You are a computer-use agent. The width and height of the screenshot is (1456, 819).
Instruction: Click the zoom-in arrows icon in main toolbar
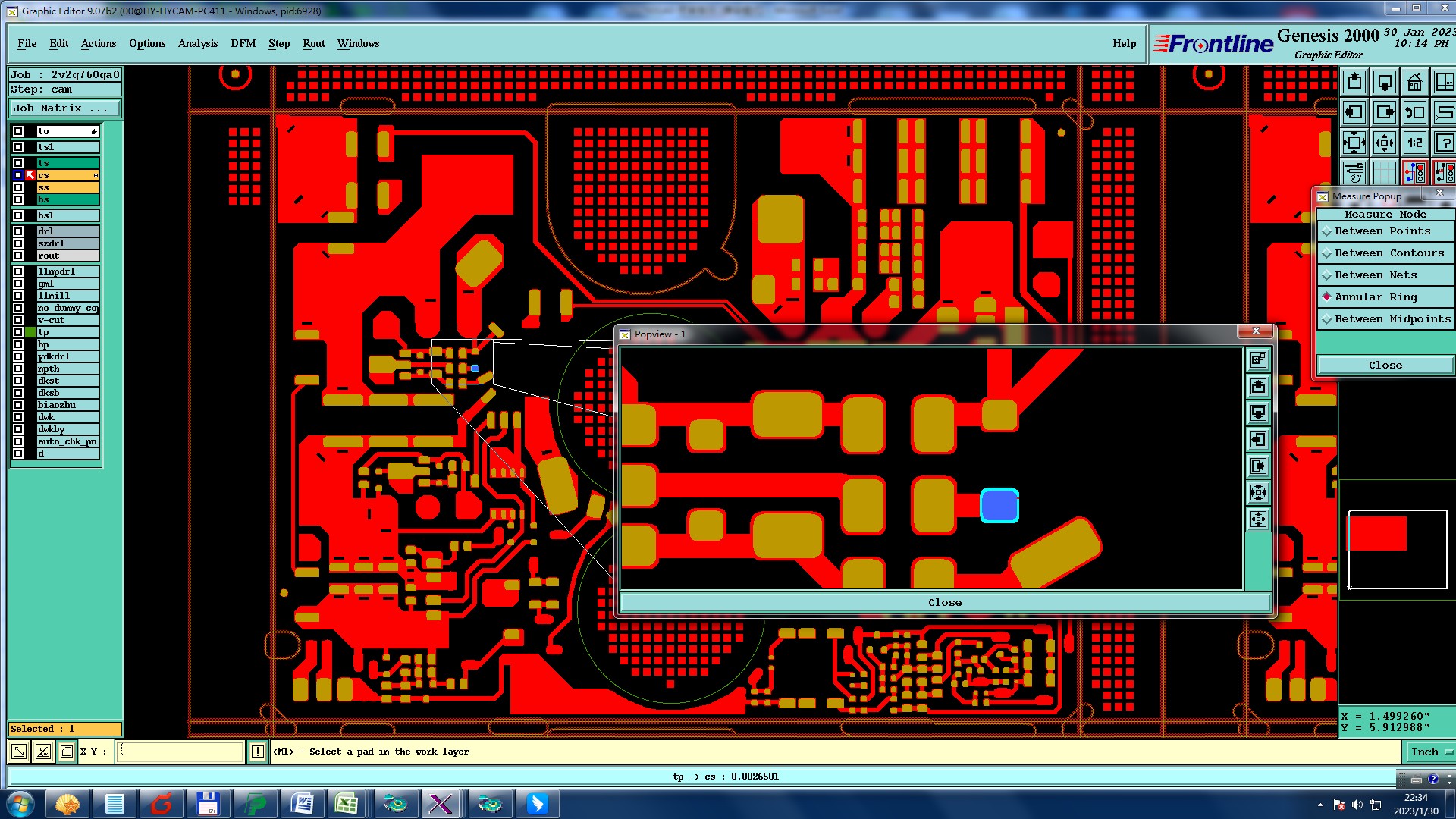pyautogui.click(x=1354, y=143)
